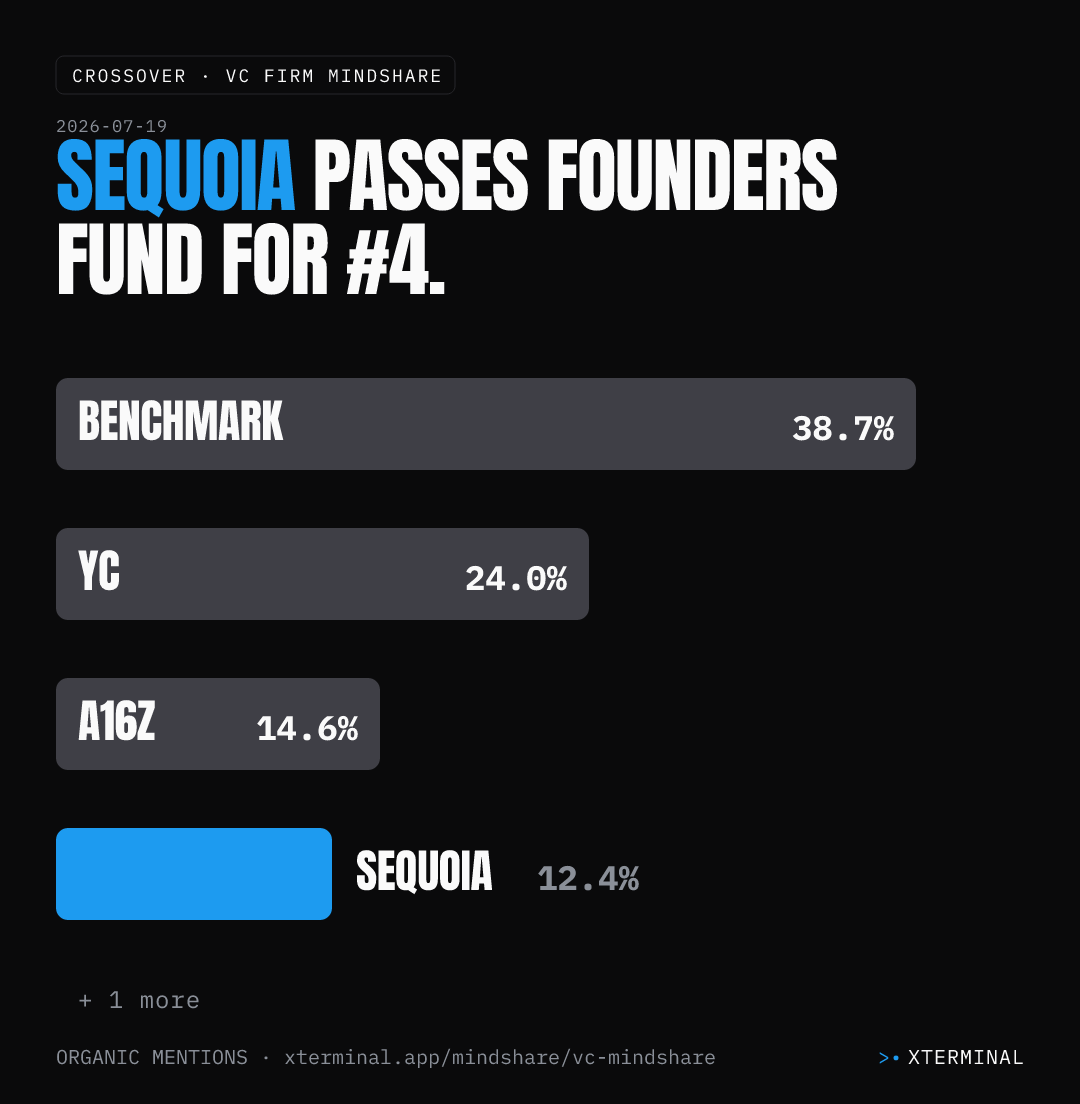Click the ORGANIC MENTIONS footer label
1080x1104 pixels.
[152, 1058]
